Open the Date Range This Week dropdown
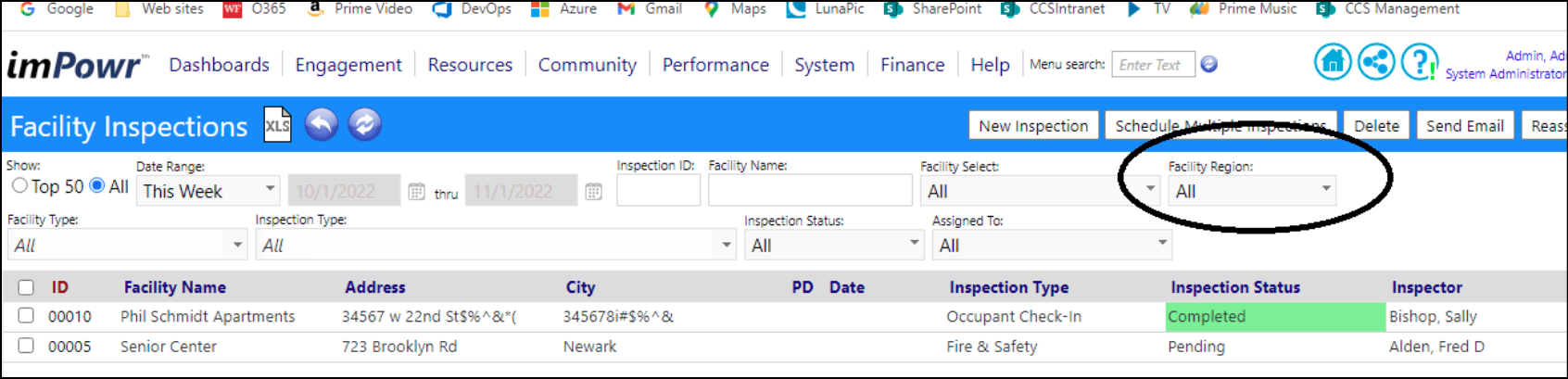 pyautogui.click(x=209, y=191)
